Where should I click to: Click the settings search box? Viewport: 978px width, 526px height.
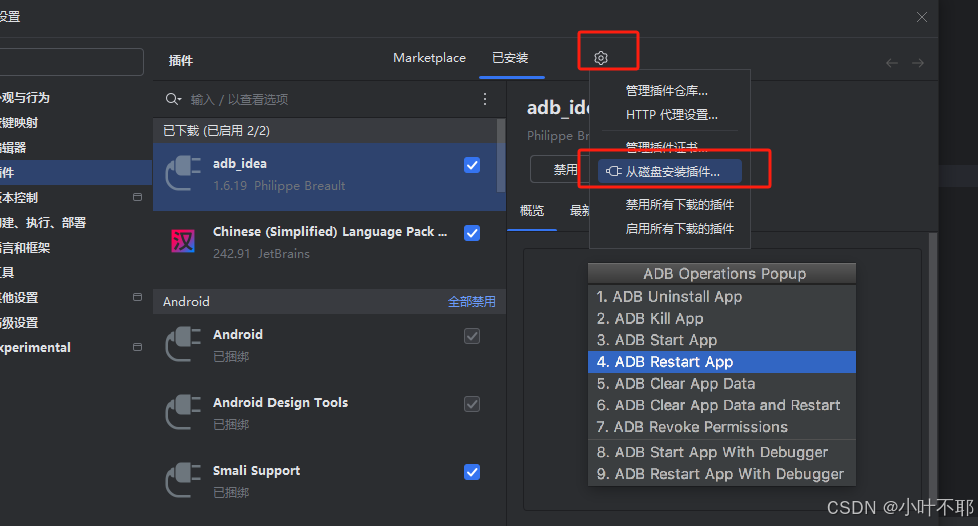pyautogui.click(x=71, y=62)
